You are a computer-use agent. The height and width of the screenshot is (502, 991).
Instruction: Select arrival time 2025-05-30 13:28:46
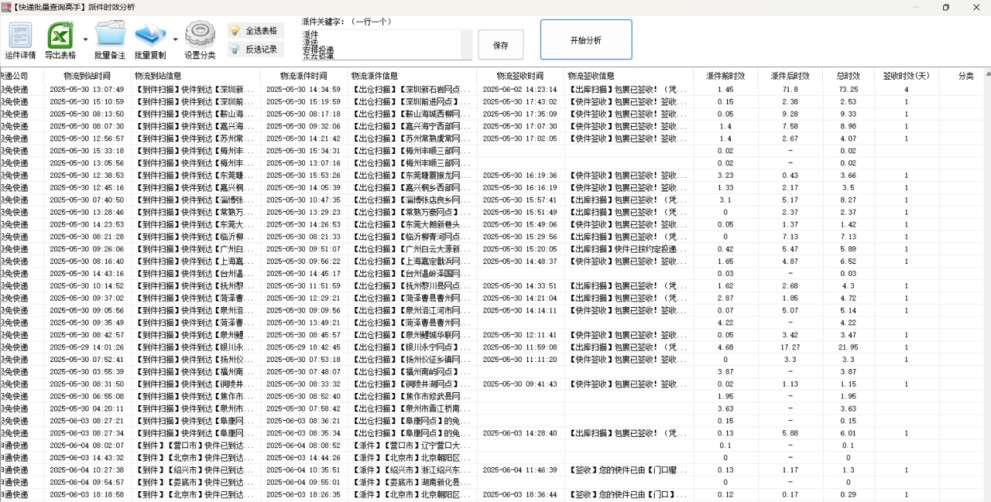[87, 212]
